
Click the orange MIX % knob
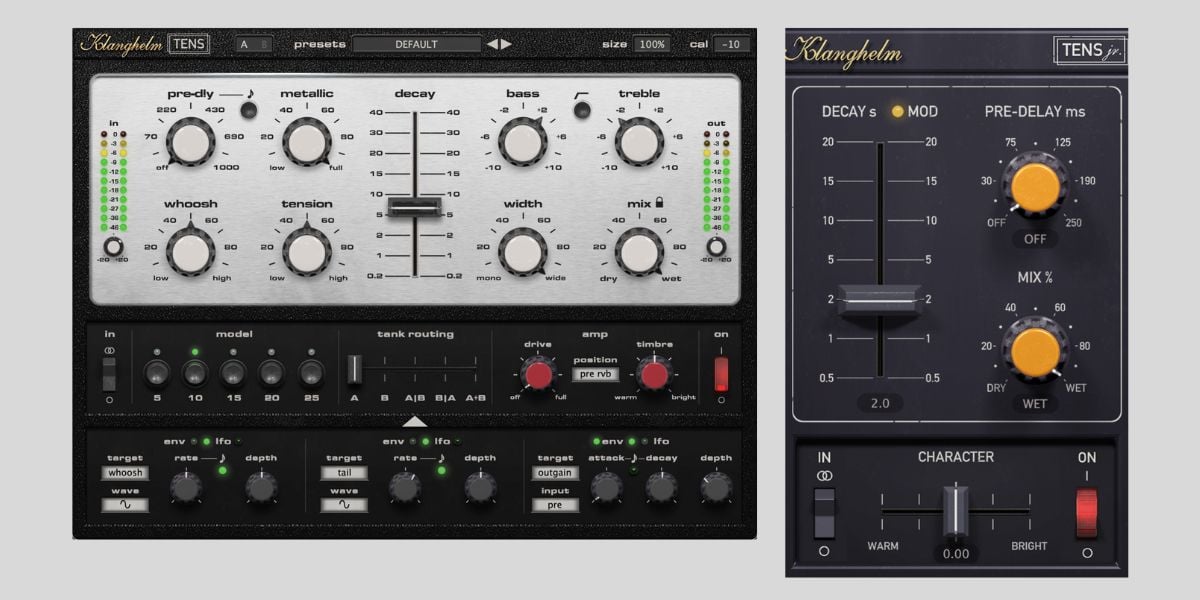click(1035, 350)
